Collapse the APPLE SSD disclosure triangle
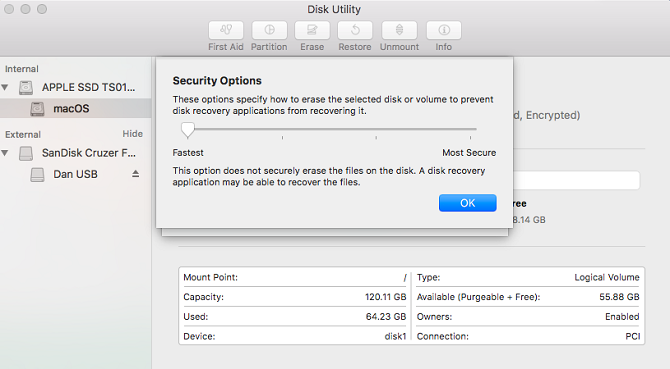This screenshot has width=670, height=369. tap(5, 88)
